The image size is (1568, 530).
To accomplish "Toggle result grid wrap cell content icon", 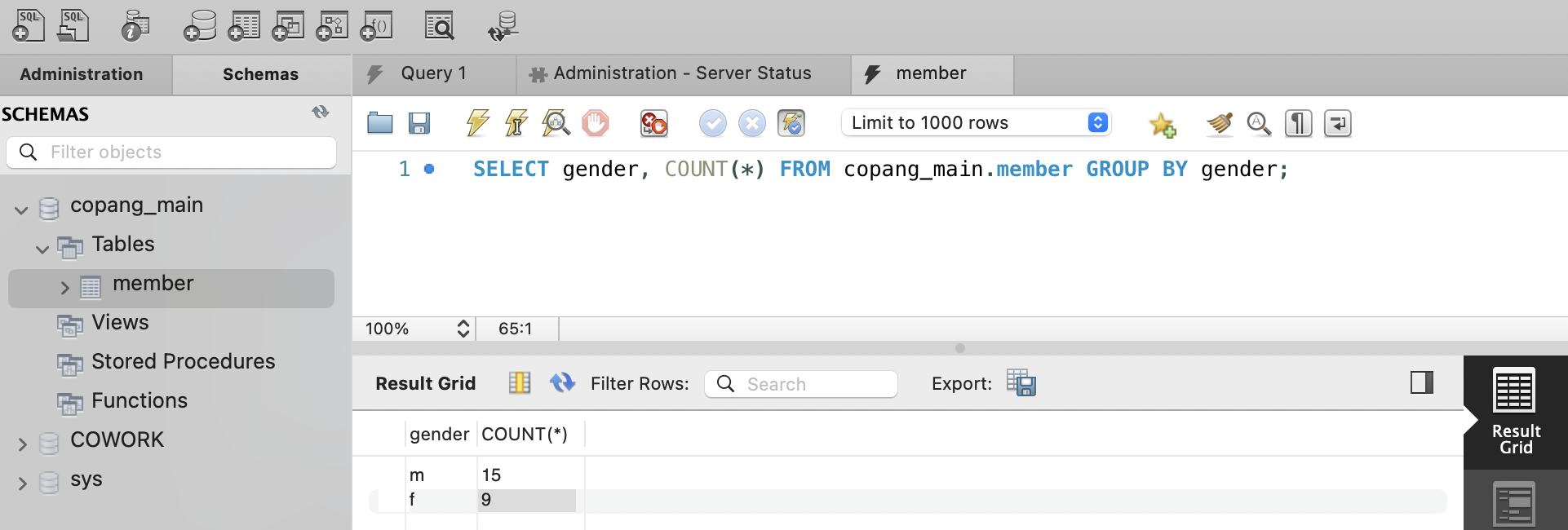I will [520, 382].
